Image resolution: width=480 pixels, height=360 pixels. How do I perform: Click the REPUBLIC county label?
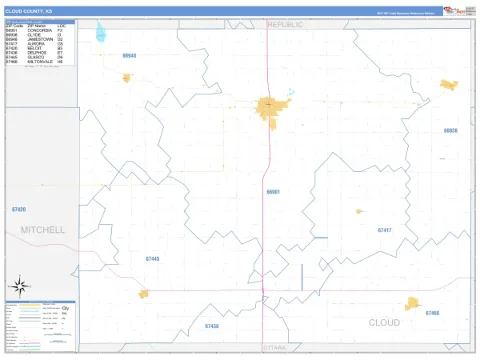coord(285,25)
